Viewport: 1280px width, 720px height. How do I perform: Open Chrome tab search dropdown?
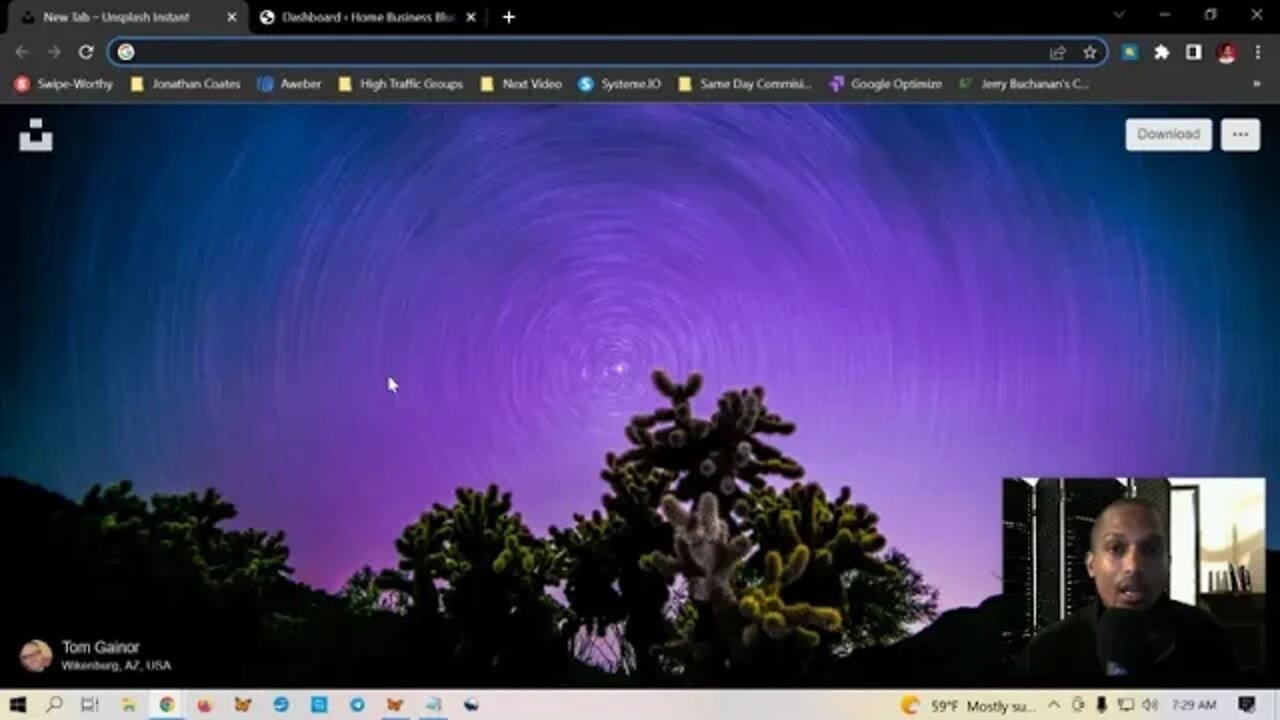click(1119, 15)
